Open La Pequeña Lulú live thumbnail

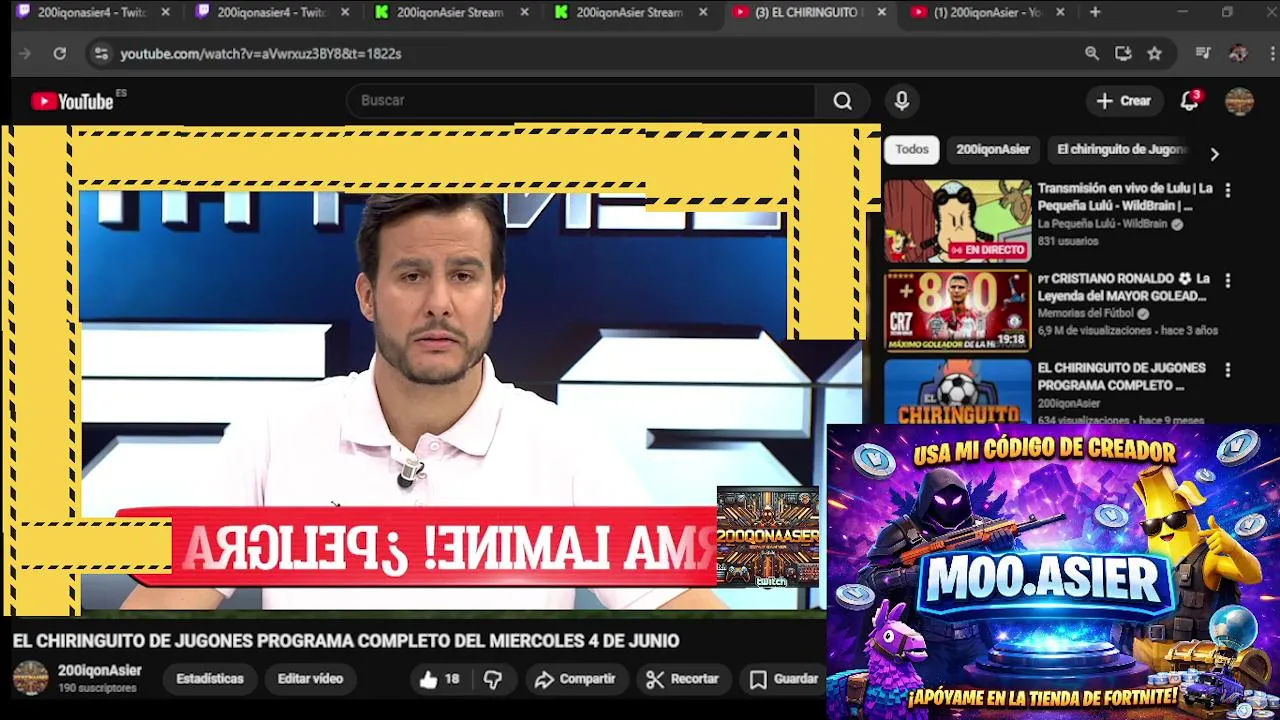click(957, 221)
